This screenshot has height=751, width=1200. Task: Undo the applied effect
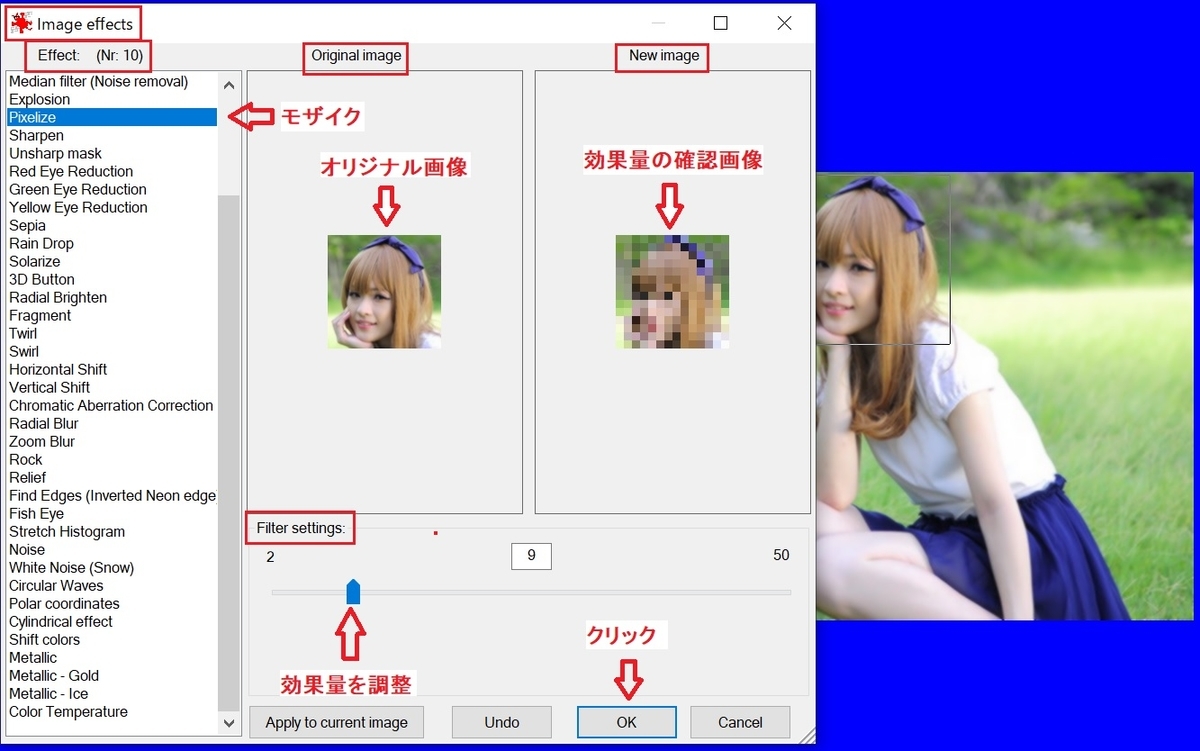tap(501, 722)
